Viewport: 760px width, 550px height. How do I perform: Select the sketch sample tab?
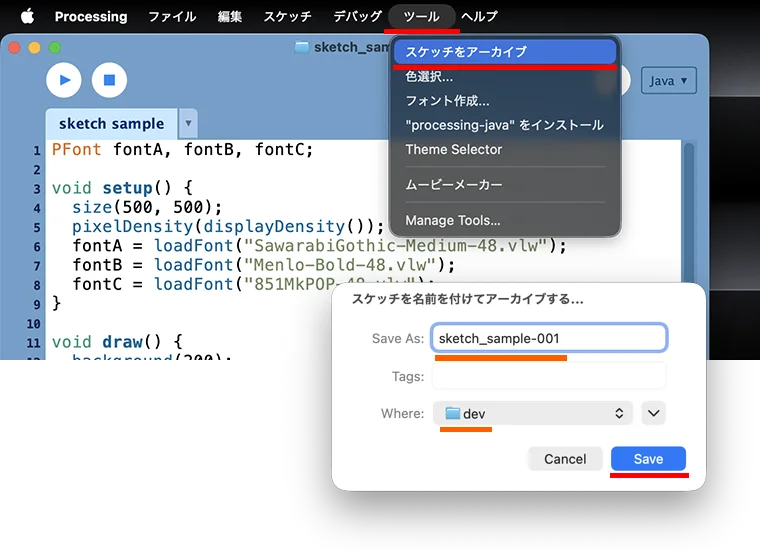[111, 124]
